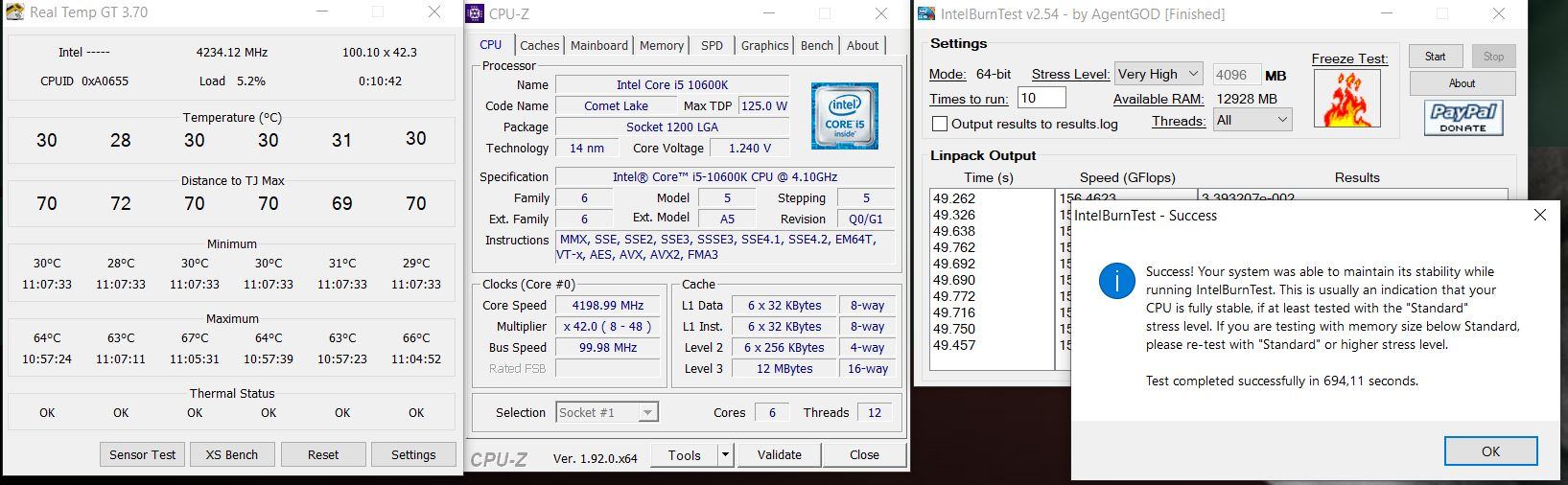Screen dimensions: 1568x485
Task: Click the Stop button in IntelBurnTest
Action: point(1493,57)
